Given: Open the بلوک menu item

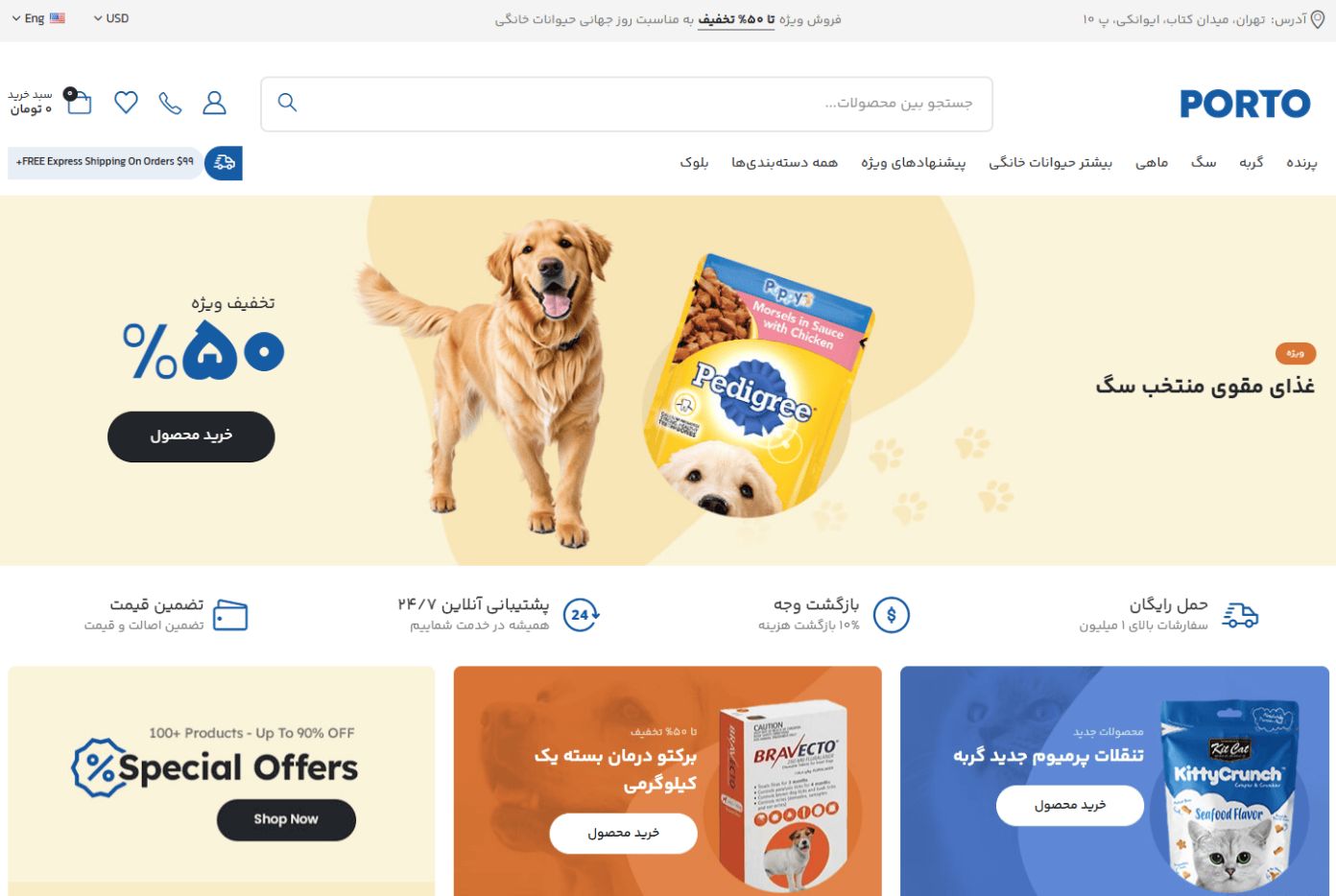Looking at the screenshot, I should click(x=694, y=162).
